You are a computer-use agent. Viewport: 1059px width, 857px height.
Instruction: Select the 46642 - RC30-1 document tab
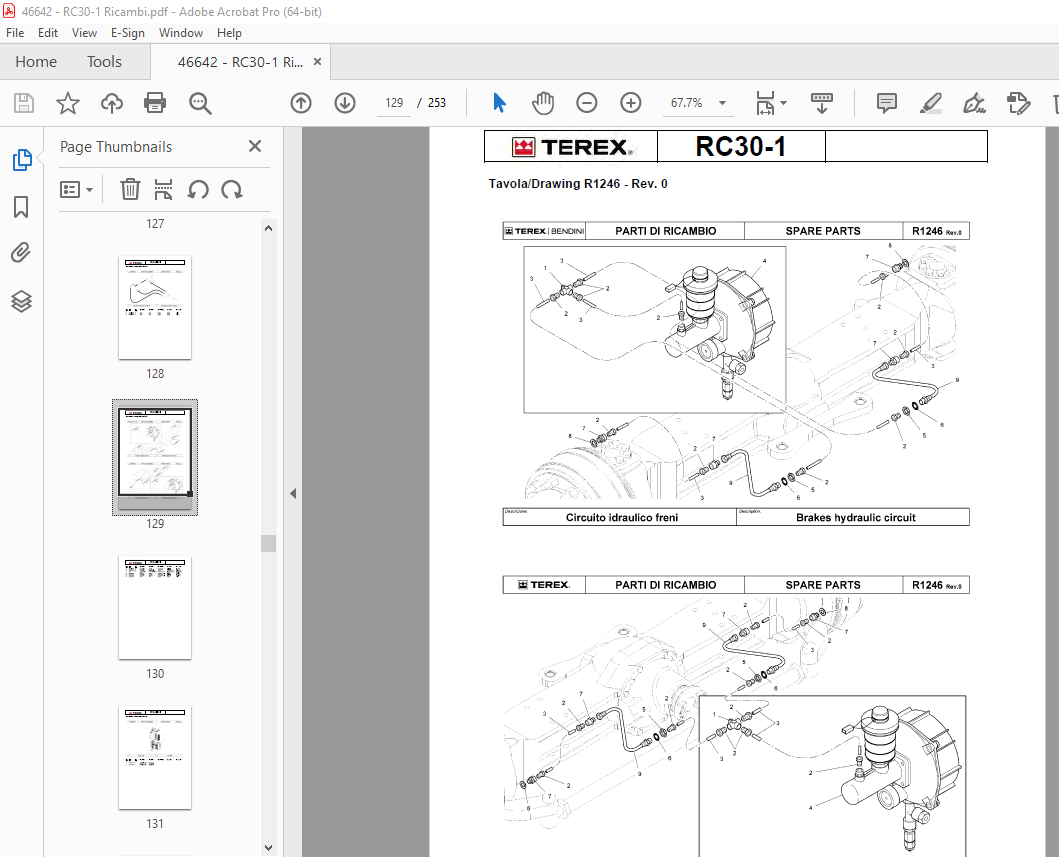pyautogui.click(x=240, y=62)
